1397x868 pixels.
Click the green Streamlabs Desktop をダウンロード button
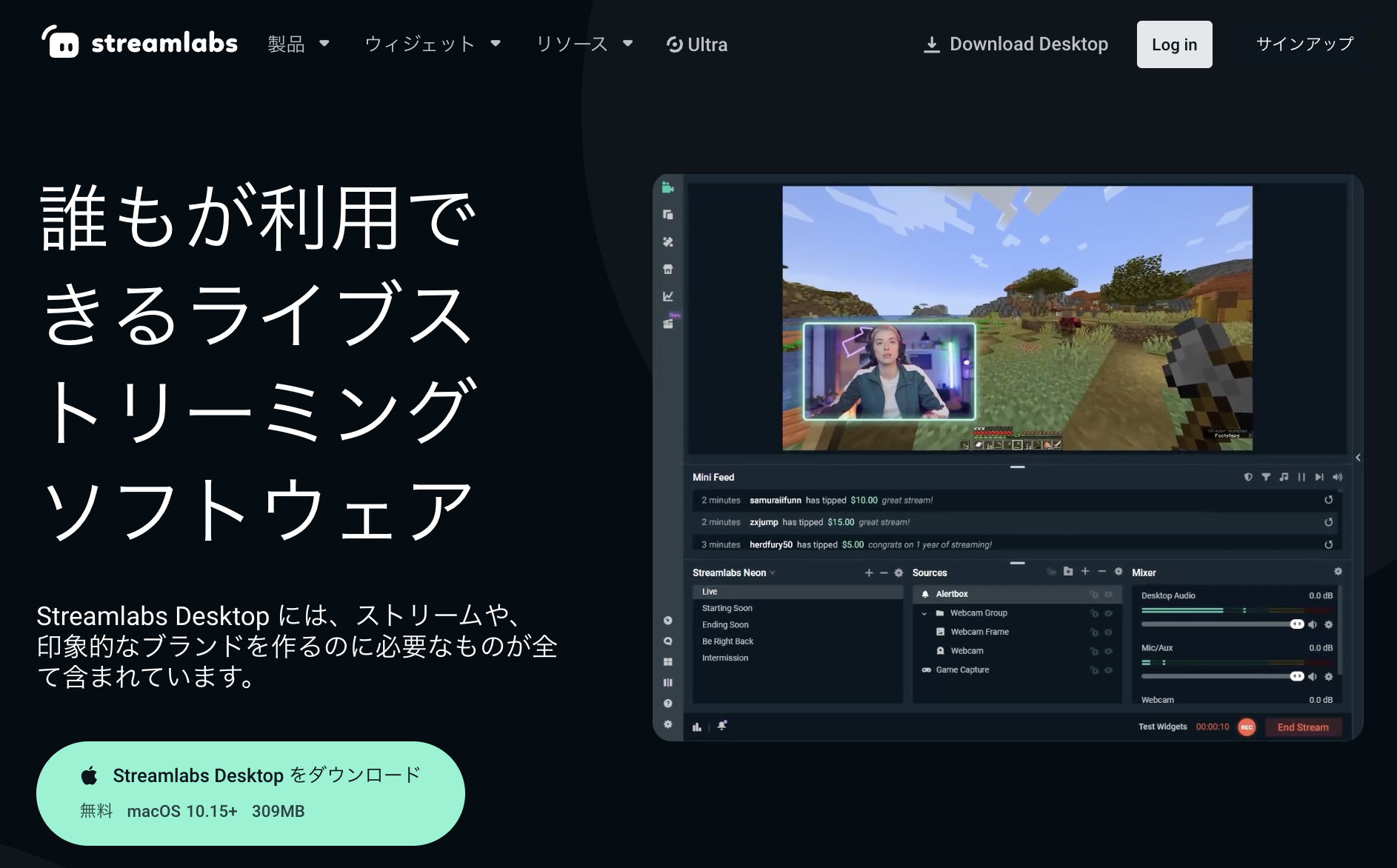pos(250,793)
